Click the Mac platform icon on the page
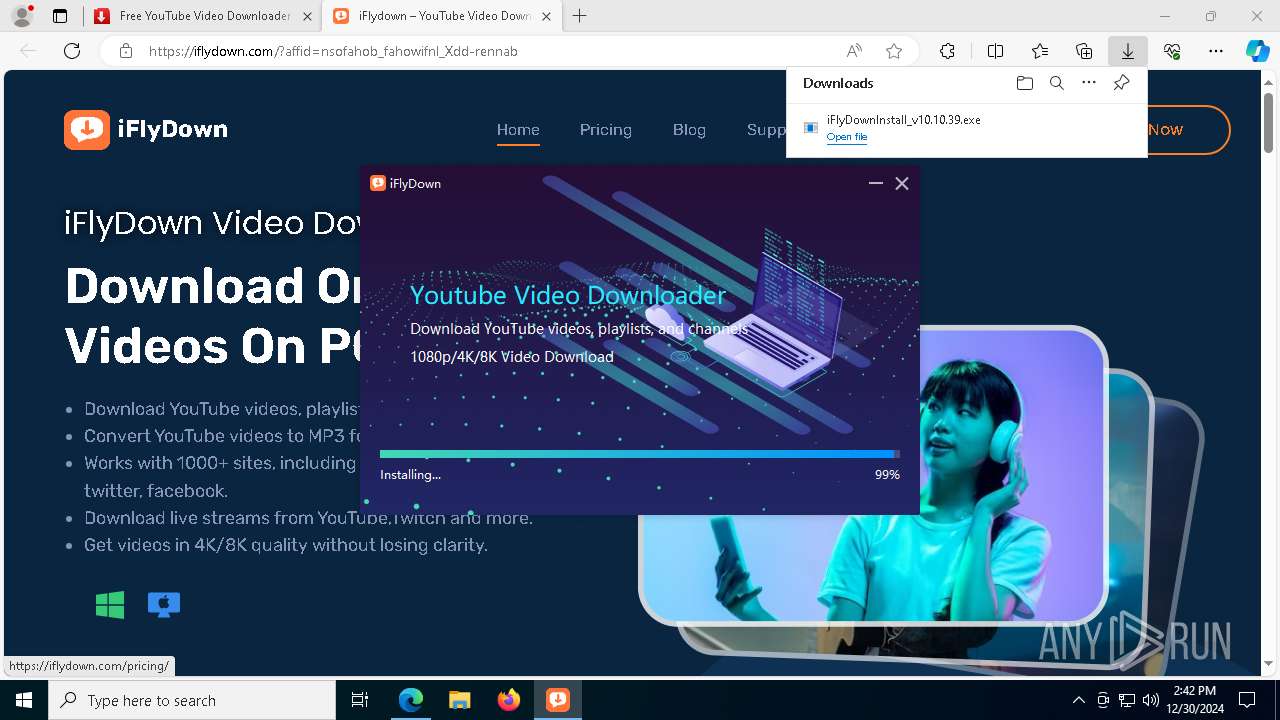The image size is (1280, 720). [164, 604]
